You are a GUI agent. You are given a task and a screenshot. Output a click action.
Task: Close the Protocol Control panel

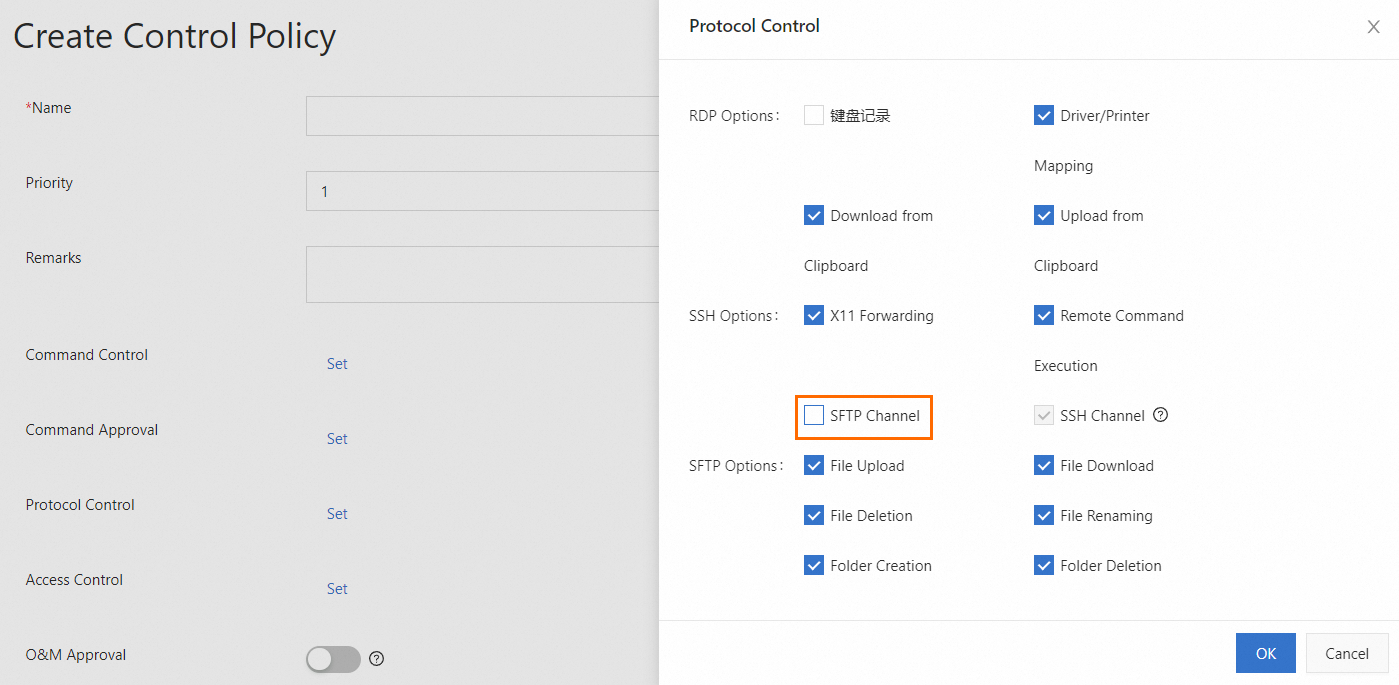tap(1373, 27)
